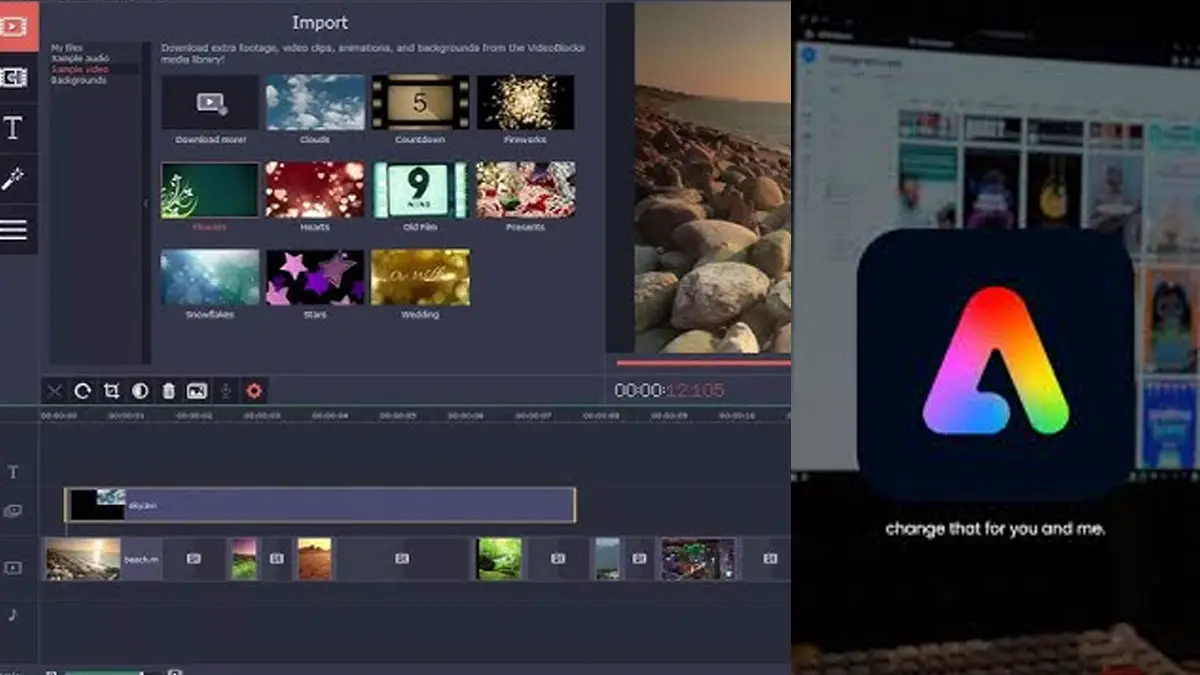Click the trash delete clip icon

(169, 391)
